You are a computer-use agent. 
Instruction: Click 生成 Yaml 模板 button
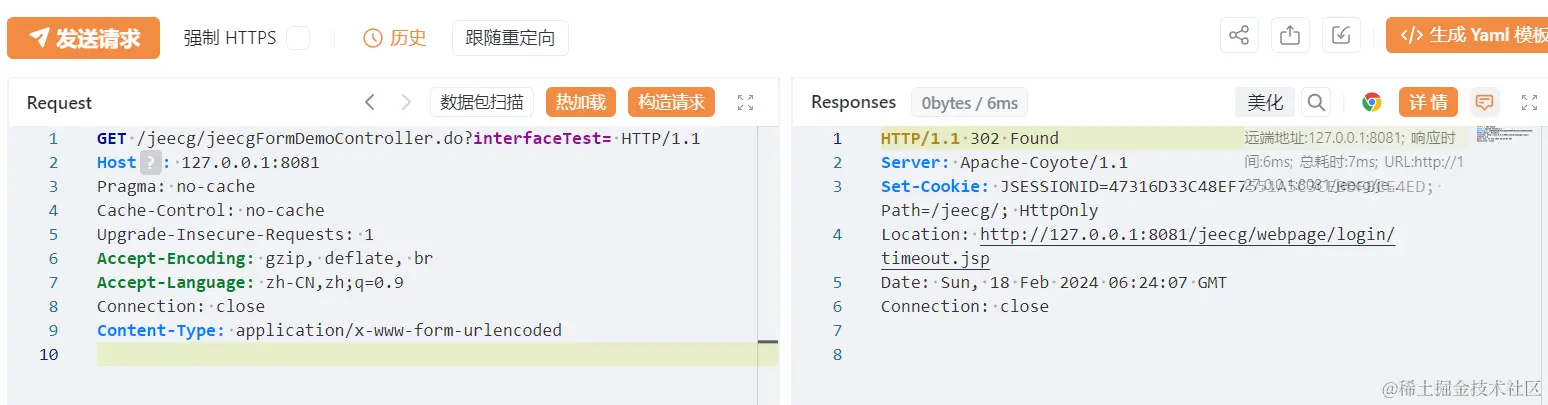(x=1467, y=36)
